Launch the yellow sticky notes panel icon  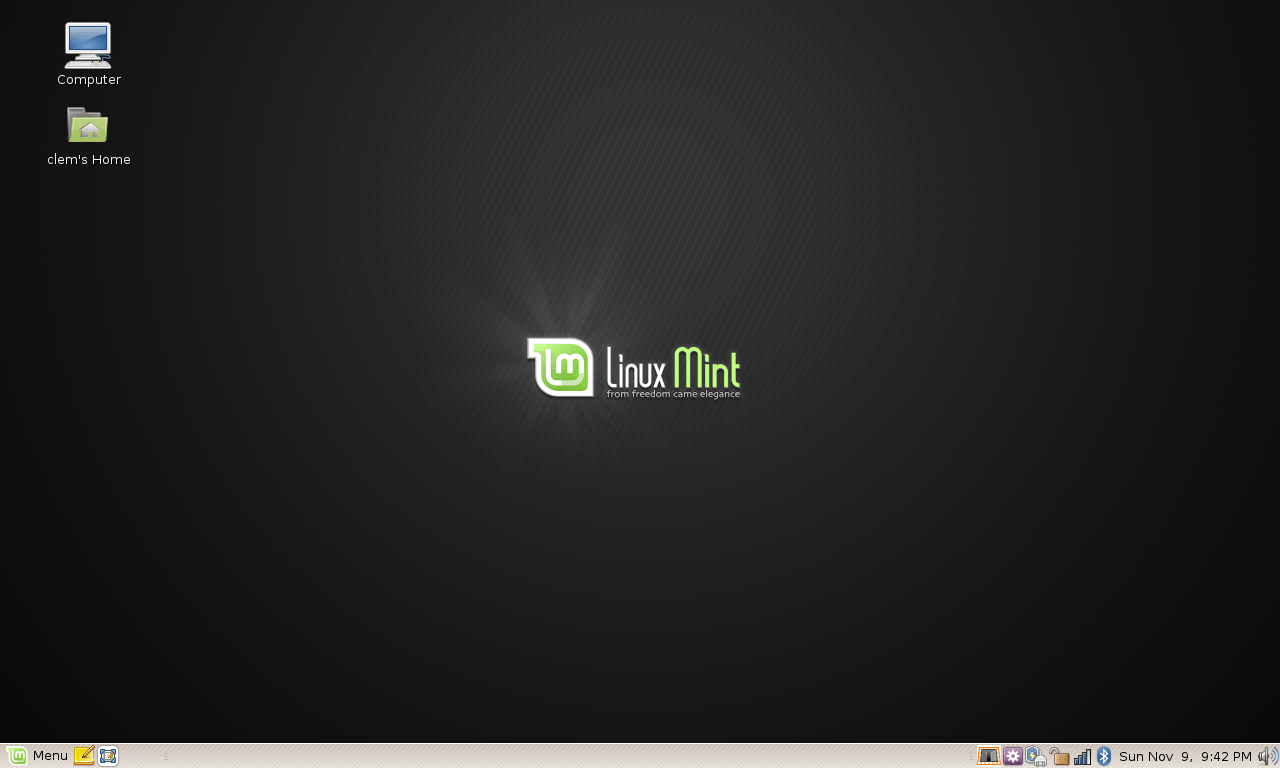pyautogui.click(x=84, y=756)
